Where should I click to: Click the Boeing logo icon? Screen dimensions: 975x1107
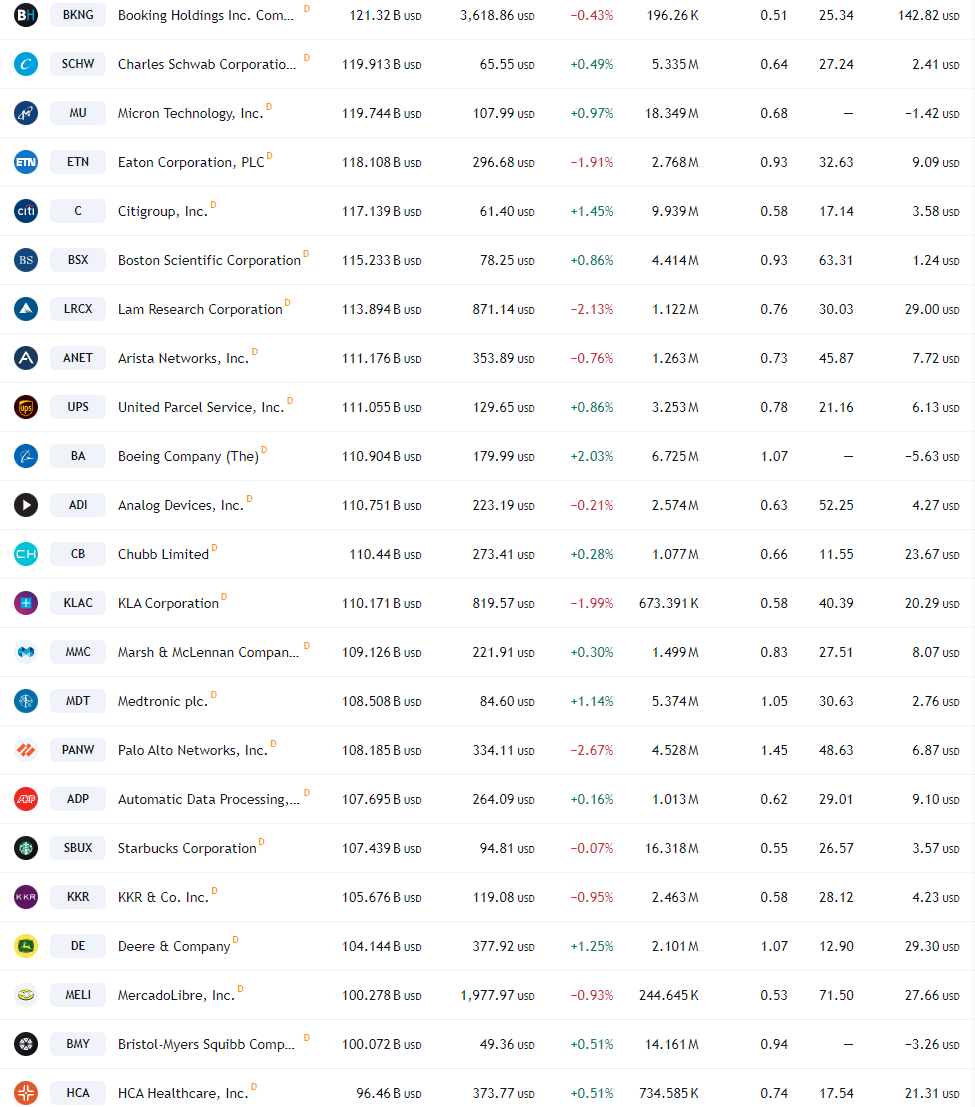pos(26,456)
